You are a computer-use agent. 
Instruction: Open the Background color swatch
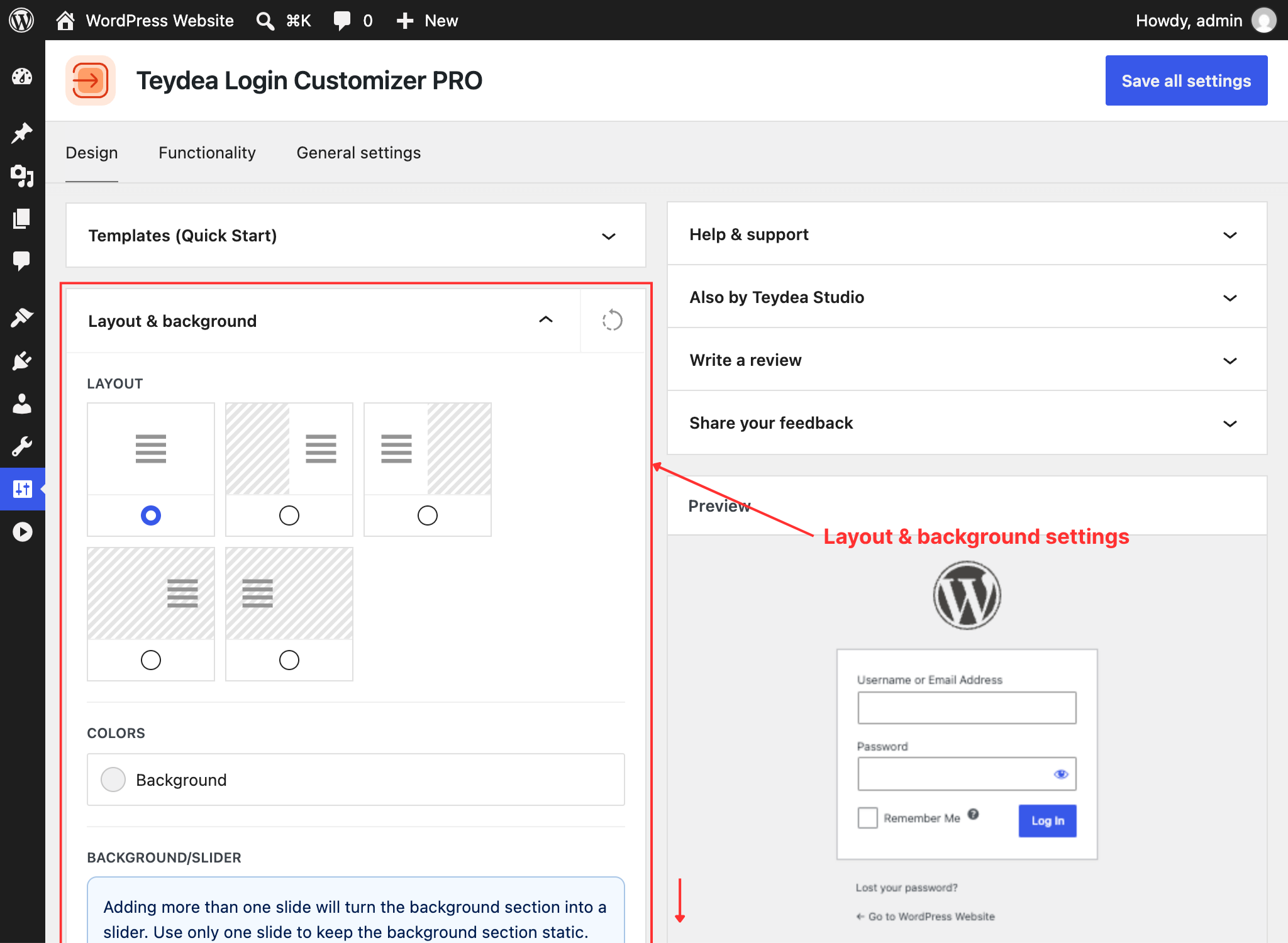point(113,780)
